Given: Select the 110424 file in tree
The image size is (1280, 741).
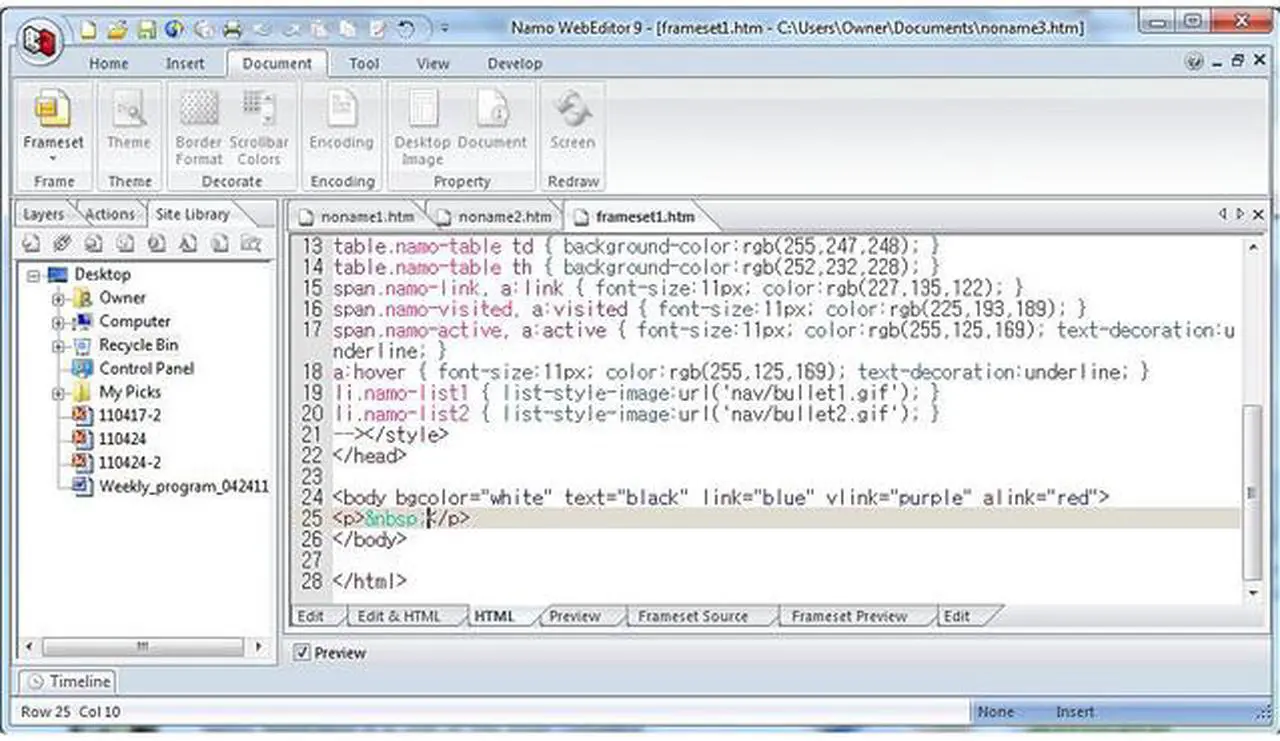Looking at the screenshot, I should pyautogui.click(x=122, y=438).
